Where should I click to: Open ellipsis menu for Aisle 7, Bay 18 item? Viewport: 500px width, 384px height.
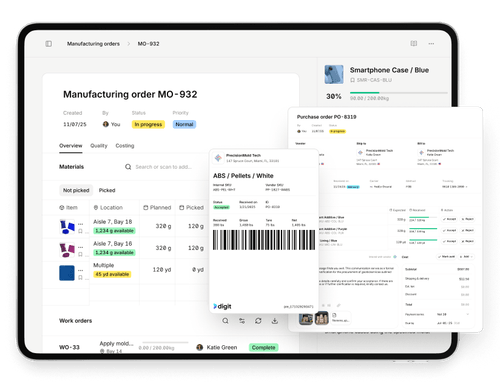click(80, 224)
